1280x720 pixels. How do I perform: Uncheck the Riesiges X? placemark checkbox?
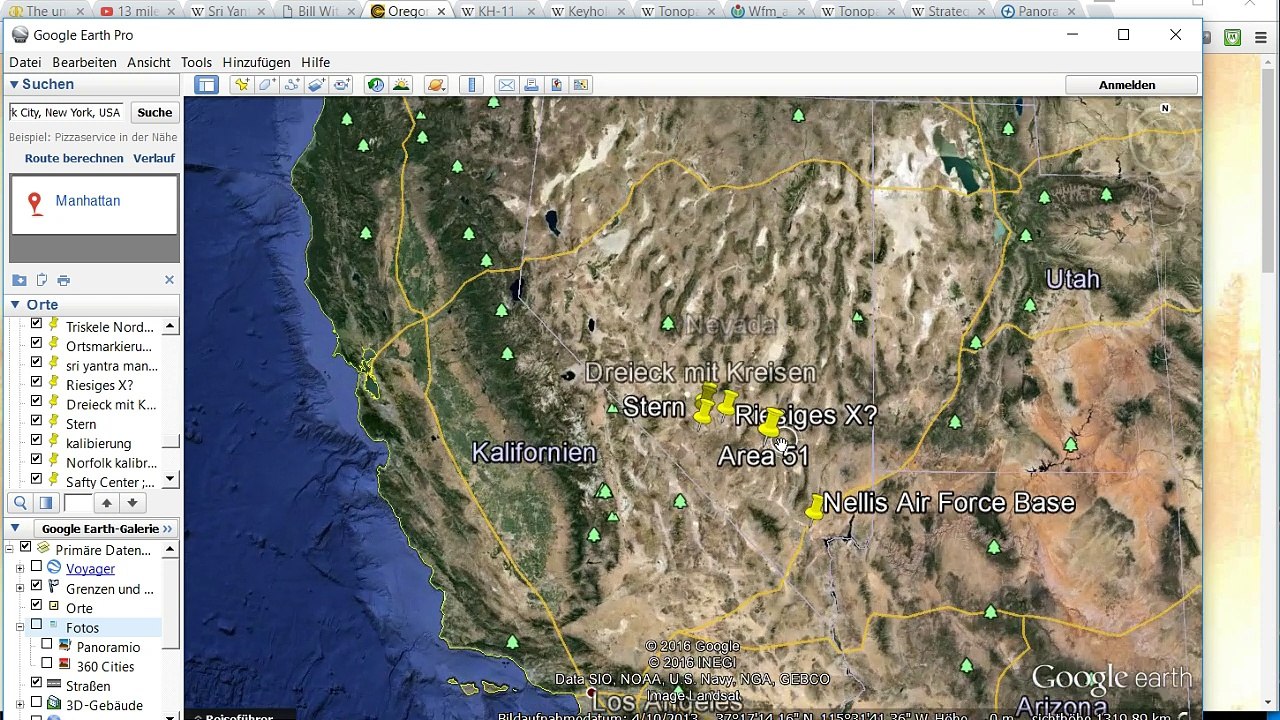[x=37, y=382]
